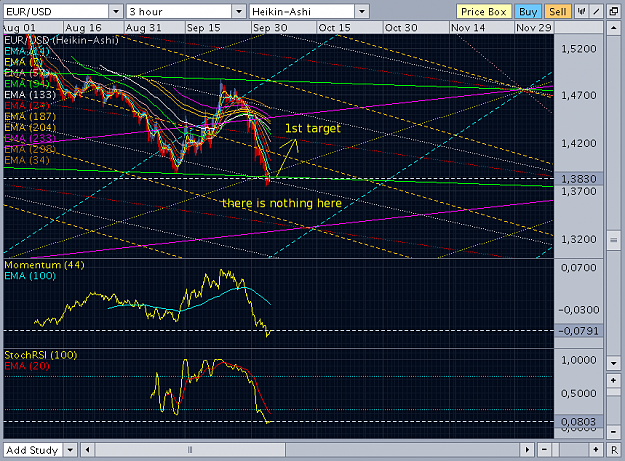Click the EUR/USD symbol field
Viewport: 625px width, 461px height.
56,12
